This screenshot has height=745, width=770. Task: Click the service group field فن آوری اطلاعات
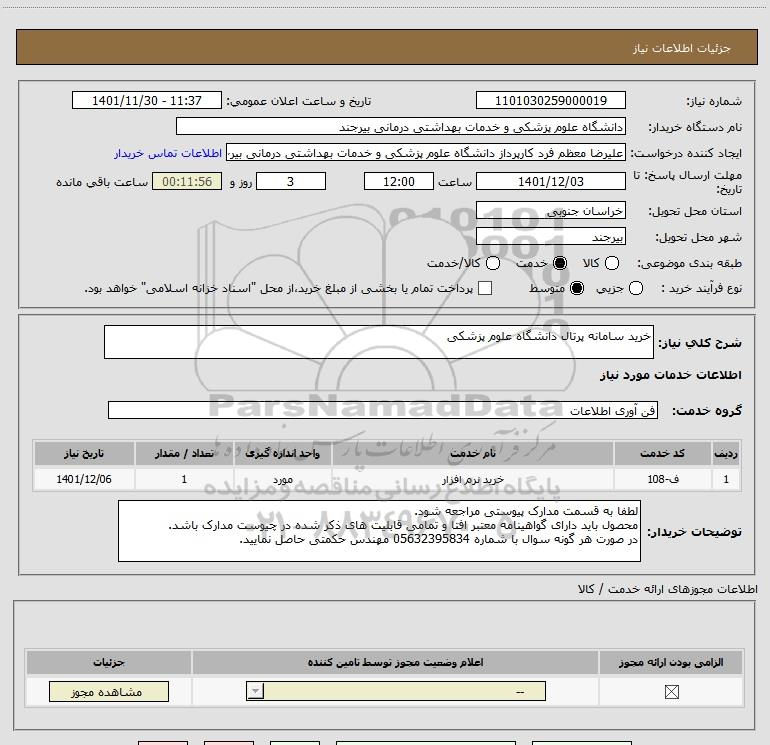[383, 410]
